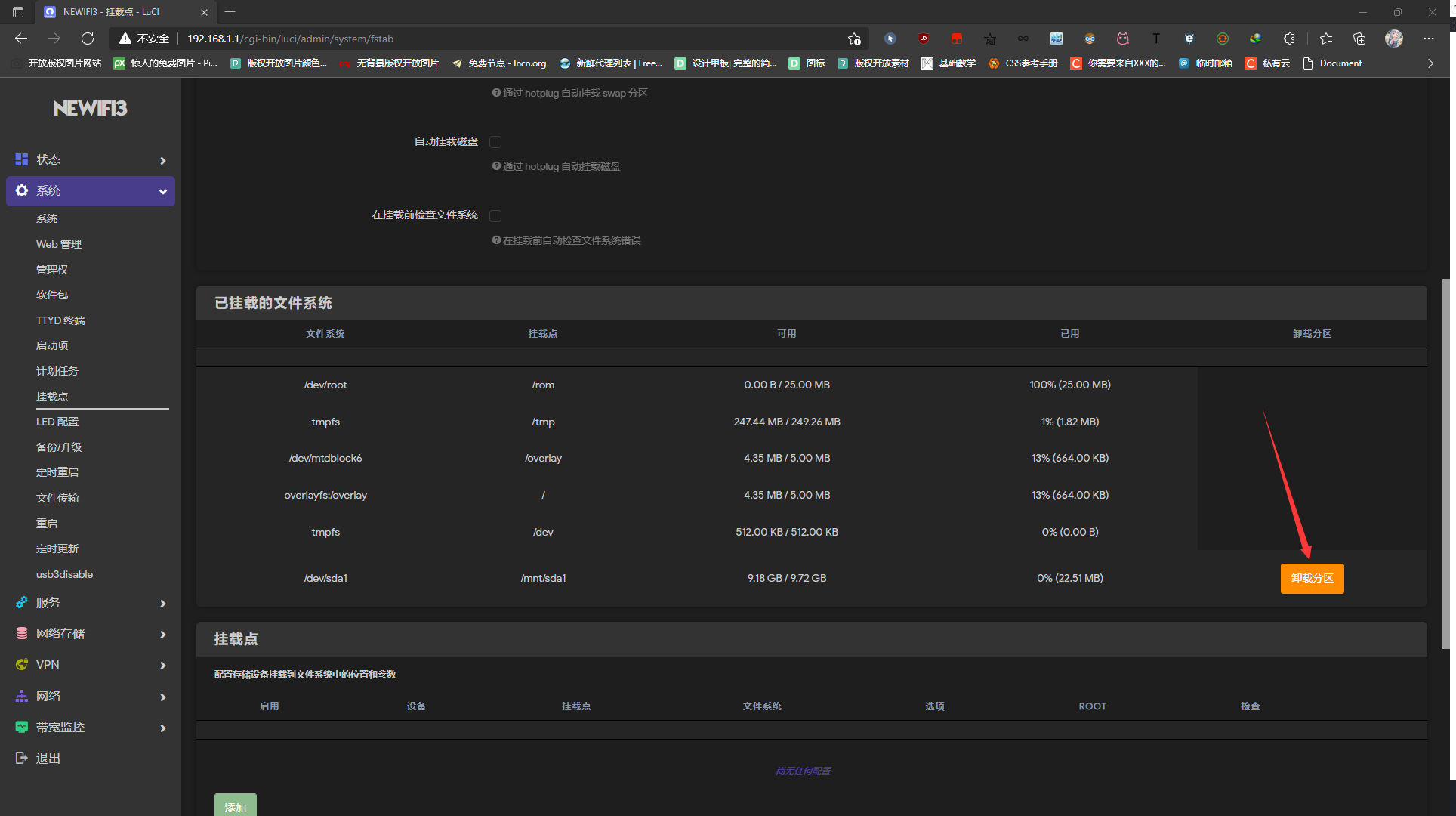
Task: Click the green 添加 button
Action: [235, 806]
